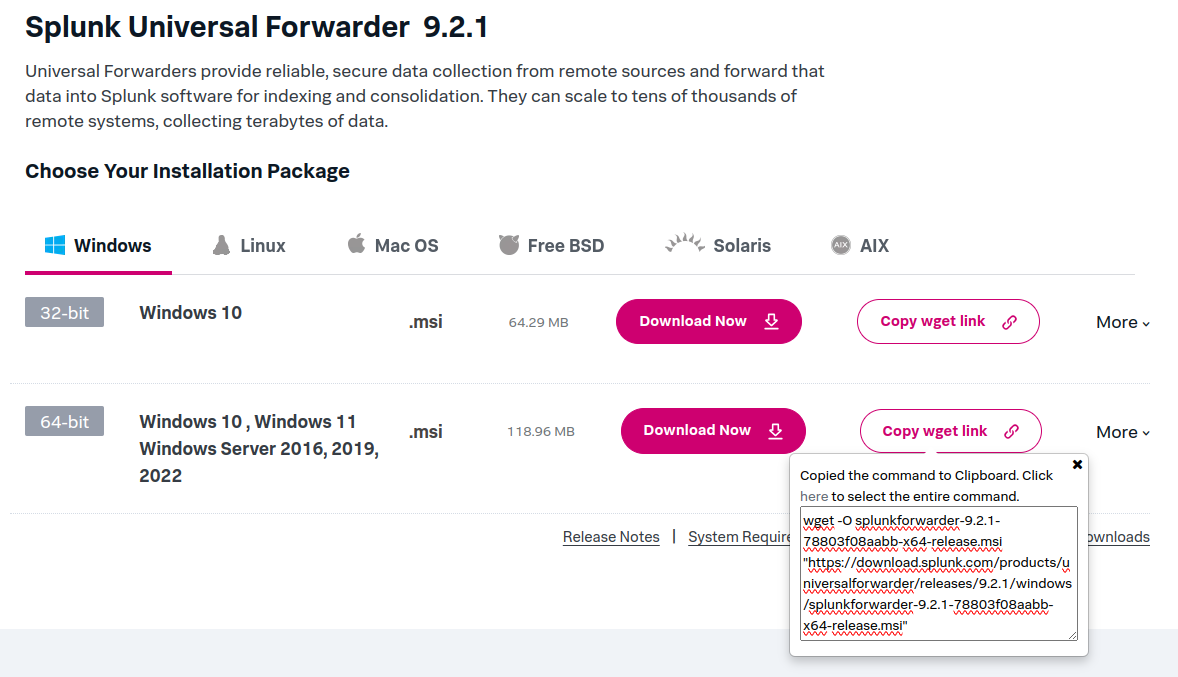The height and width of the screenshot is (677, 1178).
Task: Open the Solaris tab
Action: point(741,245)
